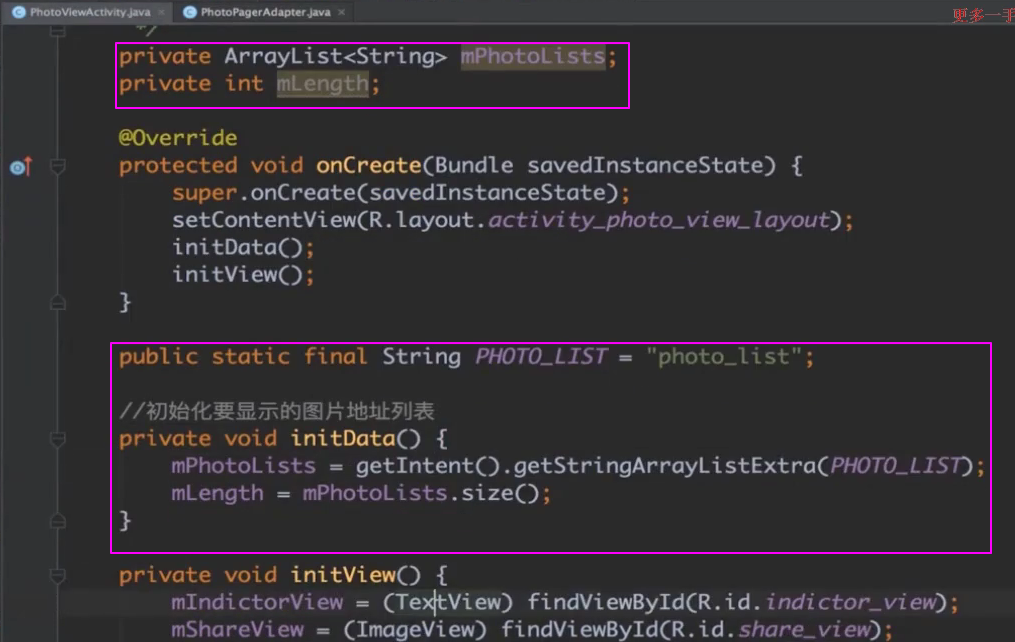Click the getIntent() call
Viewport: 1015px width, 642px height.
[427, 466]
